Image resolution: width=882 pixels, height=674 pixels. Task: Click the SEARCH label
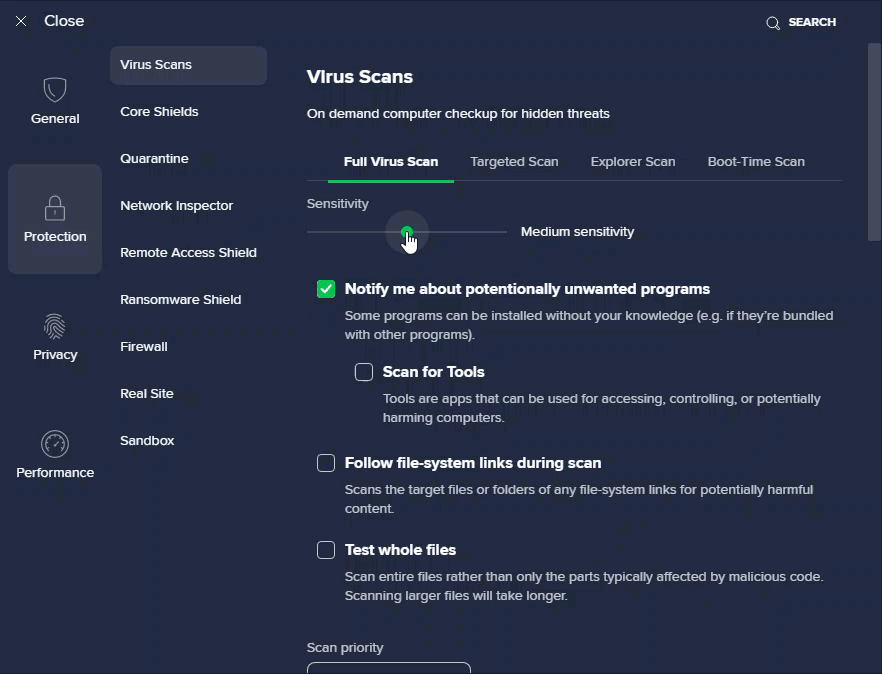[812, 22]
